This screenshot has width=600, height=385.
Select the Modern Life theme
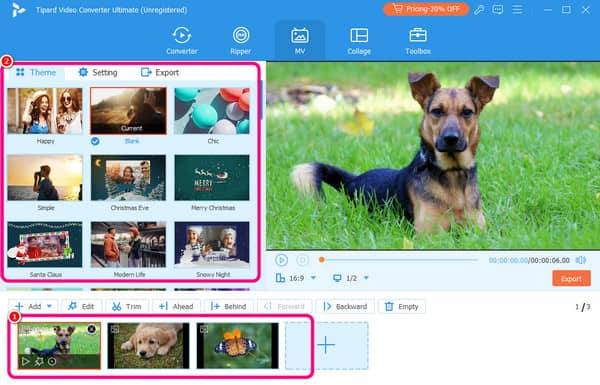[x=128, y=244]
